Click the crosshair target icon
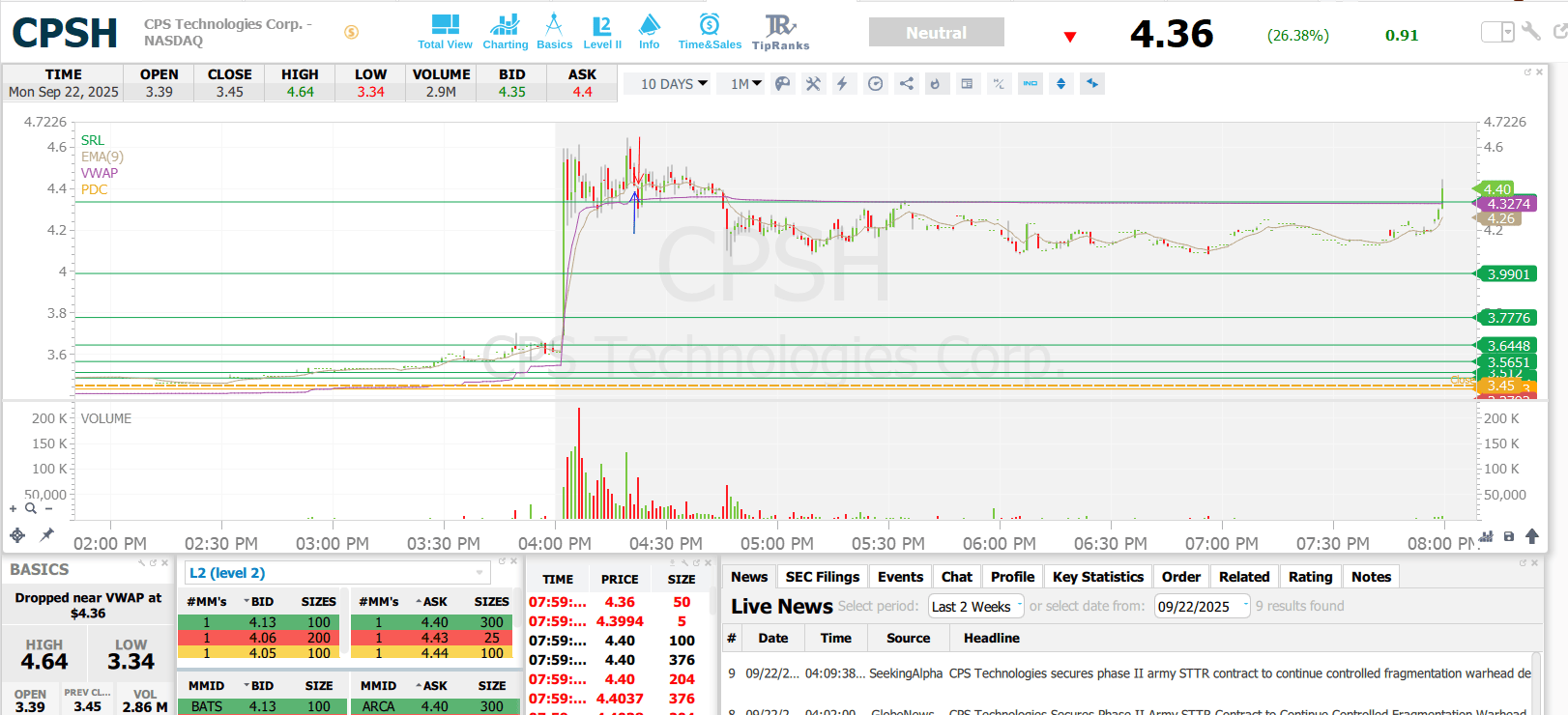Viewport: 1568px width, 715px height. [17, 534]
